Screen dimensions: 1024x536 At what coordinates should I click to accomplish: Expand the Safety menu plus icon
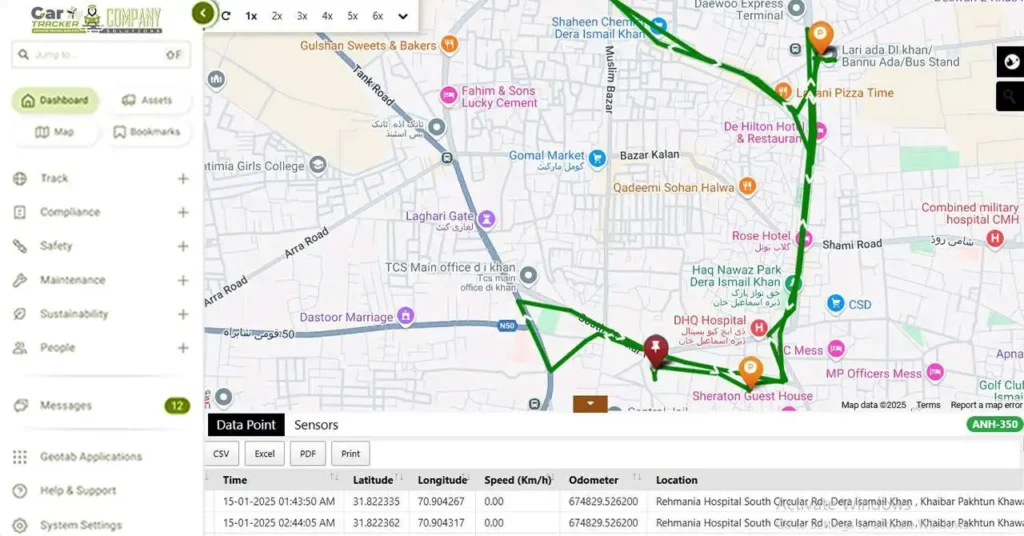pyautogui.click(x=183, y=246)
